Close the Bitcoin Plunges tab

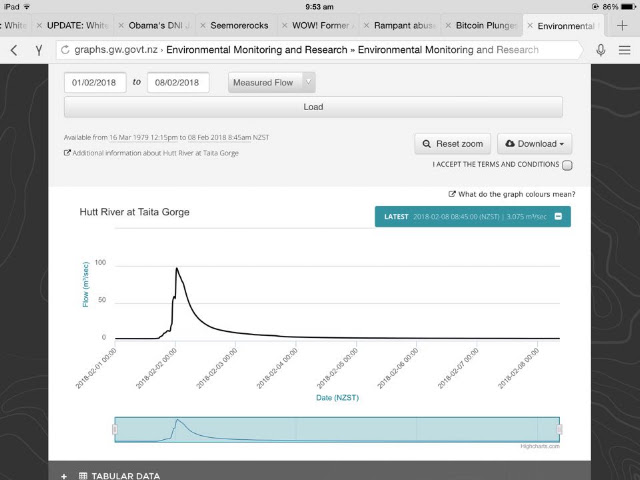pos(448,25)
